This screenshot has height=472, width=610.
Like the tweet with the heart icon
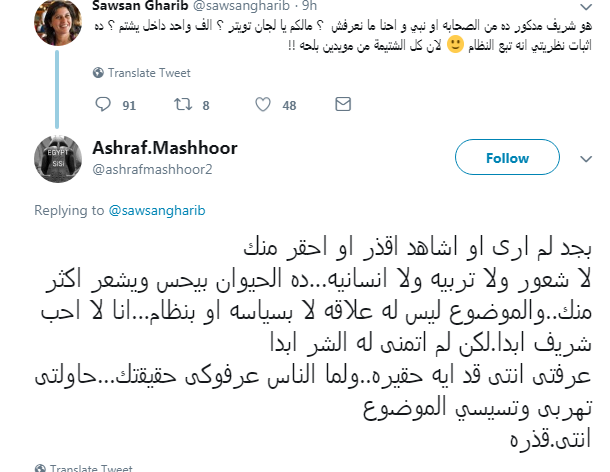(x=263, y=105)
